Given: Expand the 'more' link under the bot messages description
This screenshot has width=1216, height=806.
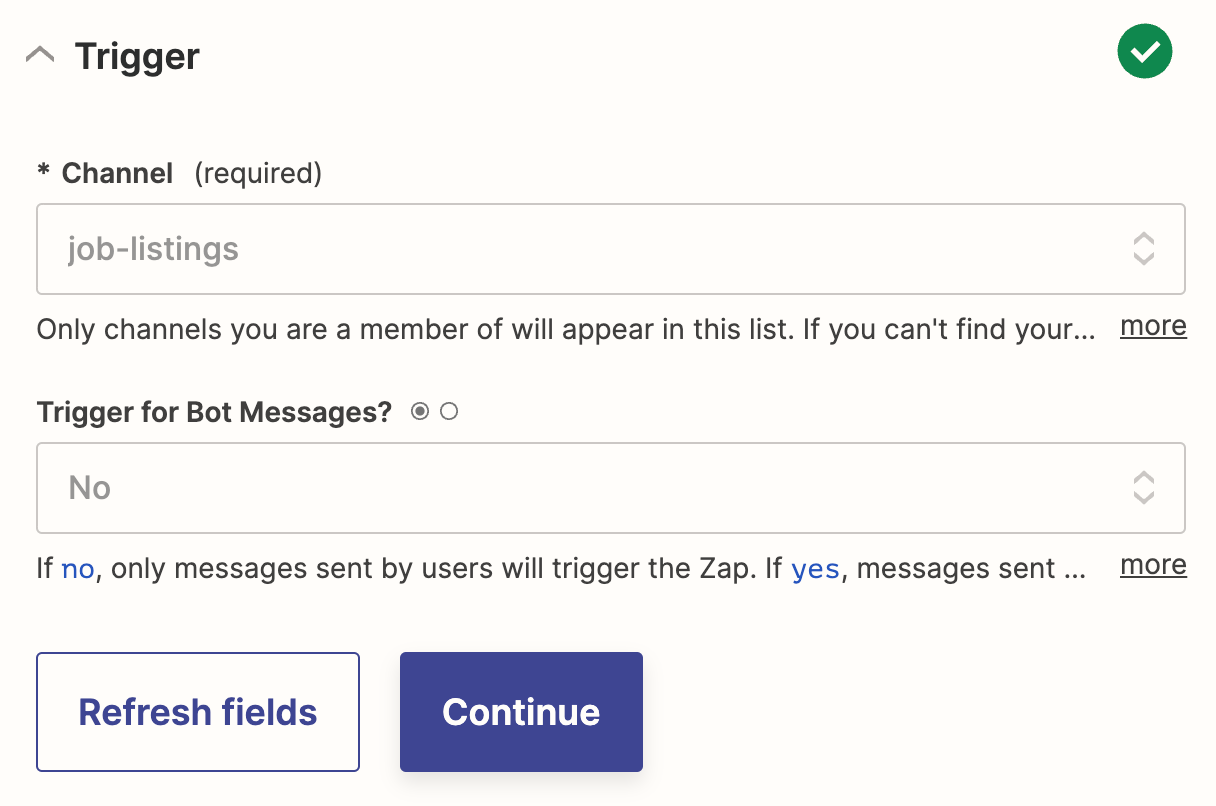Looking at the screenshot, I should click(1153, 565).
